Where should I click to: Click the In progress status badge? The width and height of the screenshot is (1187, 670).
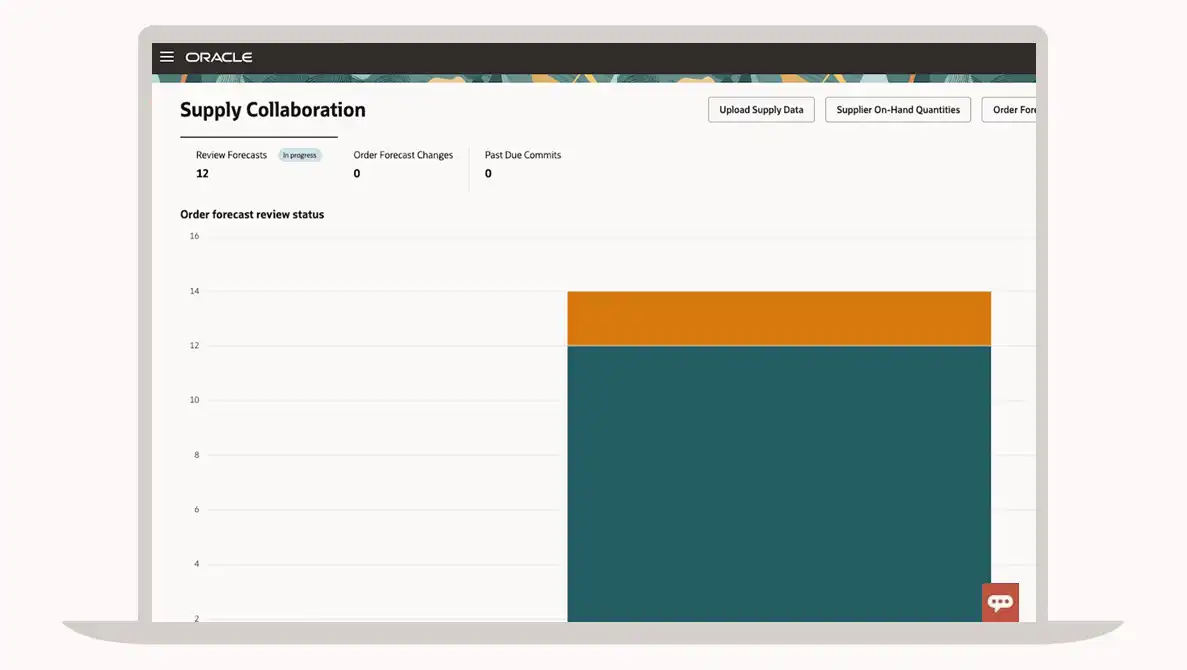click(299, 155)
